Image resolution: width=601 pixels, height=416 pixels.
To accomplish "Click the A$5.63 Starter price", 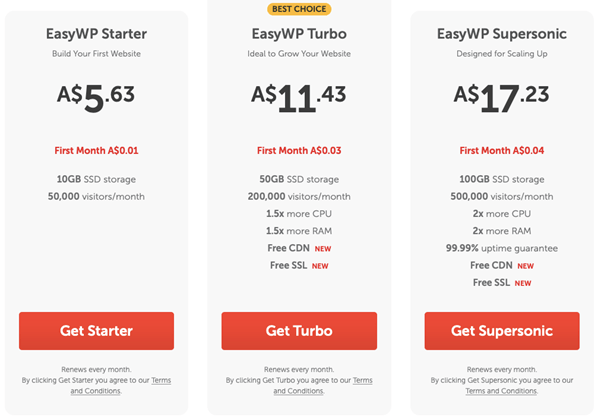I will coord(96,98).
